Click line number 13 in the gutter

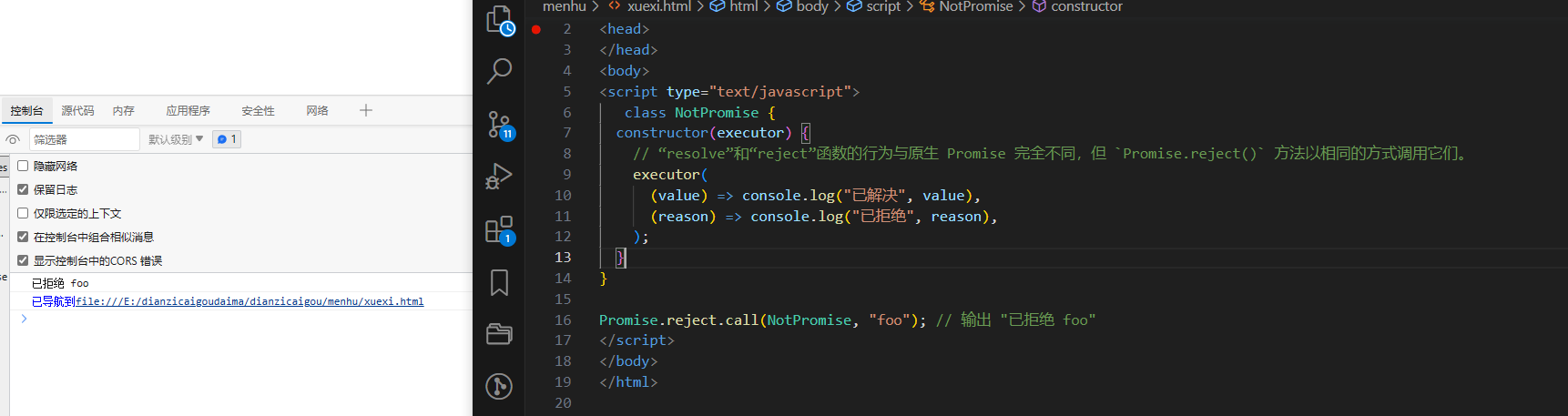[563, 258]
